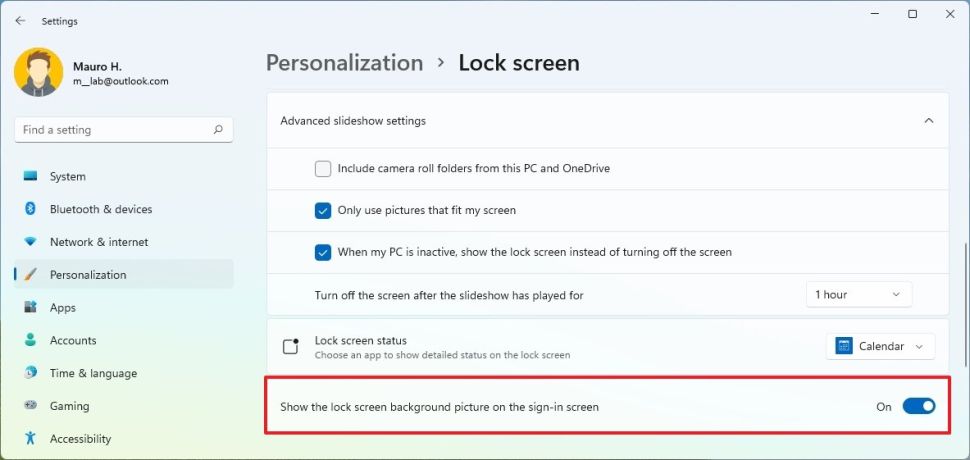Uncheck Only use pictures that fit my screen
970x460 pixels.
pos(323,210)
